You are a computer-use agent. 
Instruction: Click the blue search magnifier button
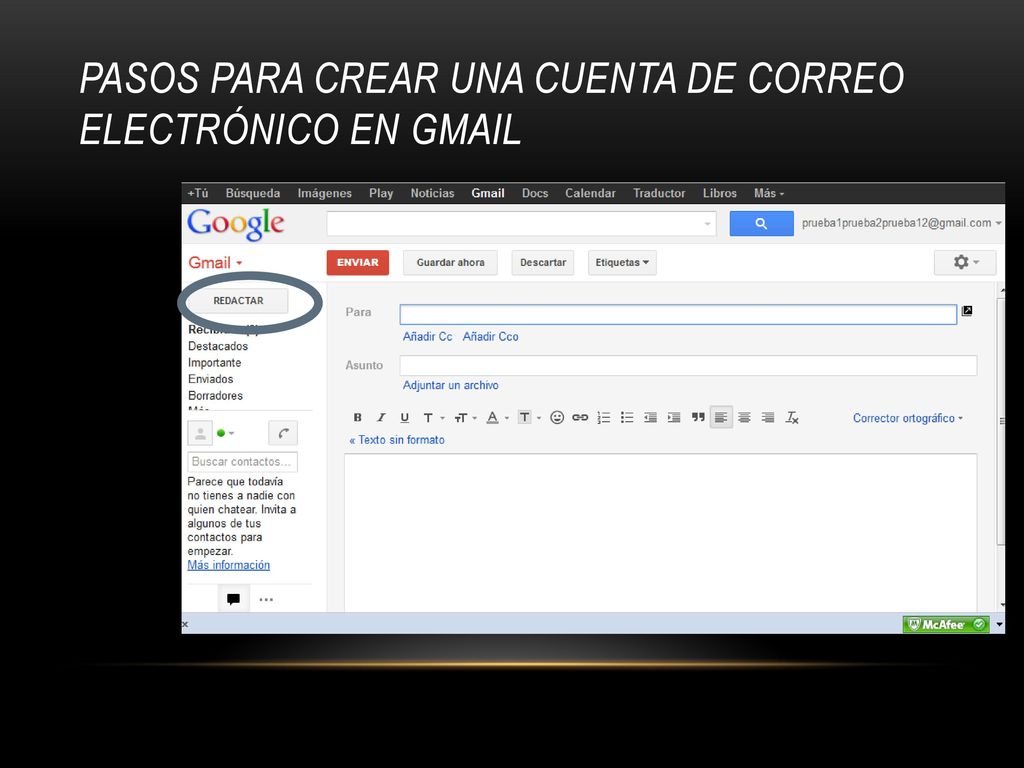[761, 223]
